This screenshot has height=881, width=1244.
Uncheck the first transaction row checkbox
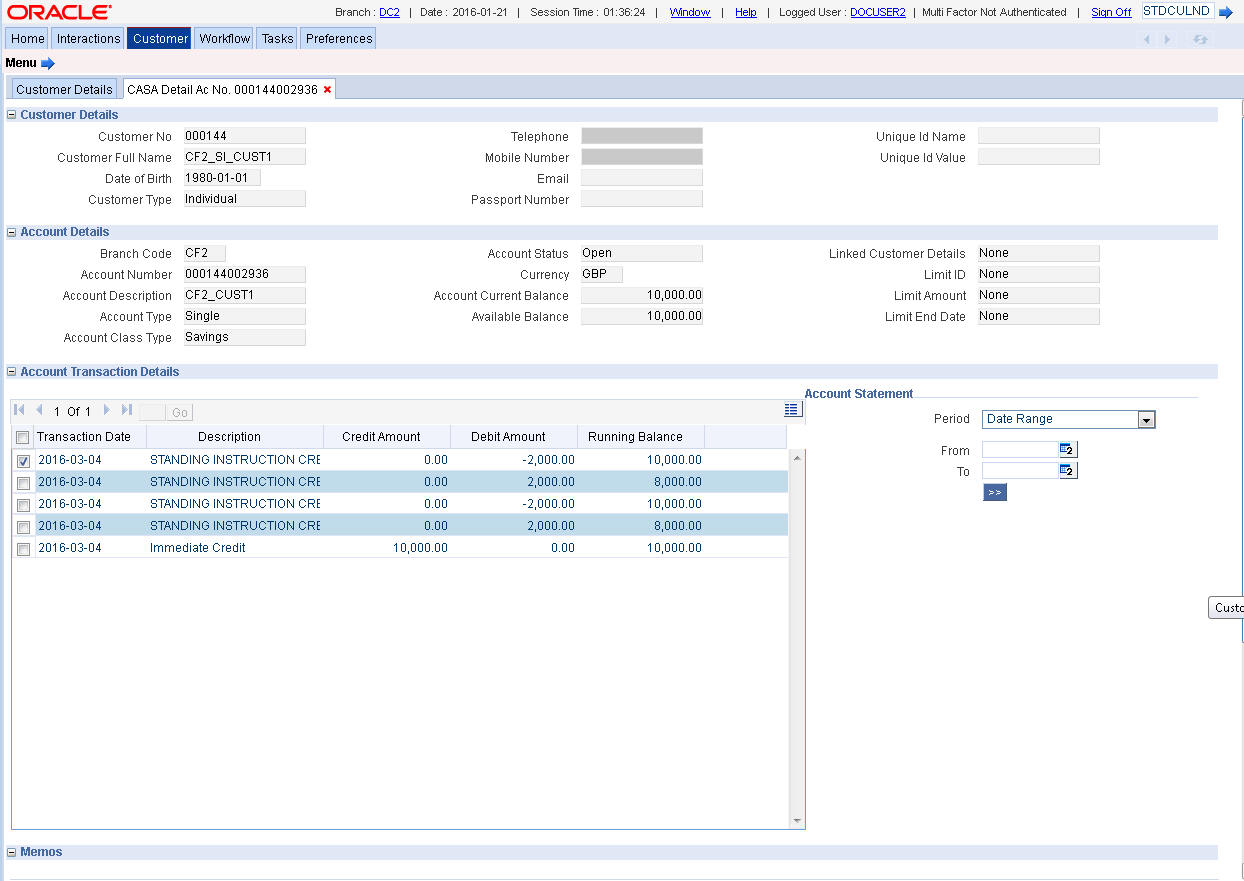tap(23, 461)
